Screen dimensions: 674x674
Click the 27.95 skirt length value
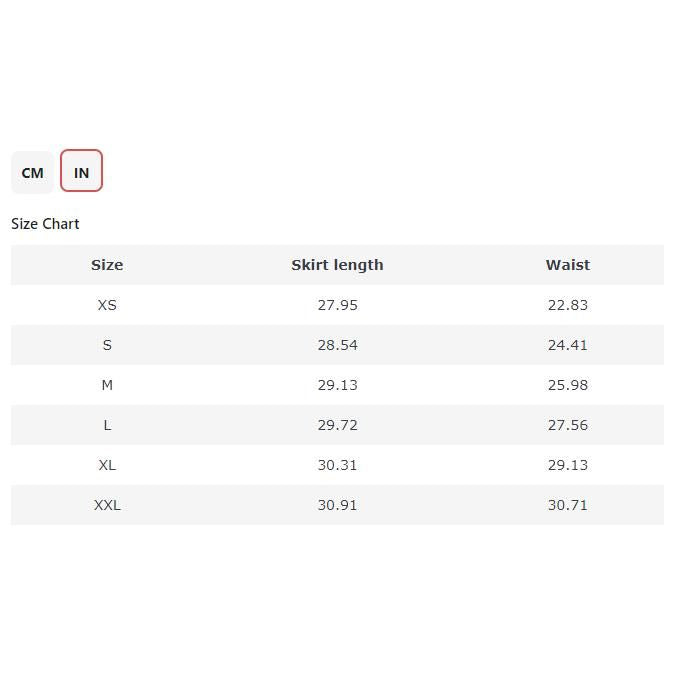pyautogui.click(x=337, y=305)
